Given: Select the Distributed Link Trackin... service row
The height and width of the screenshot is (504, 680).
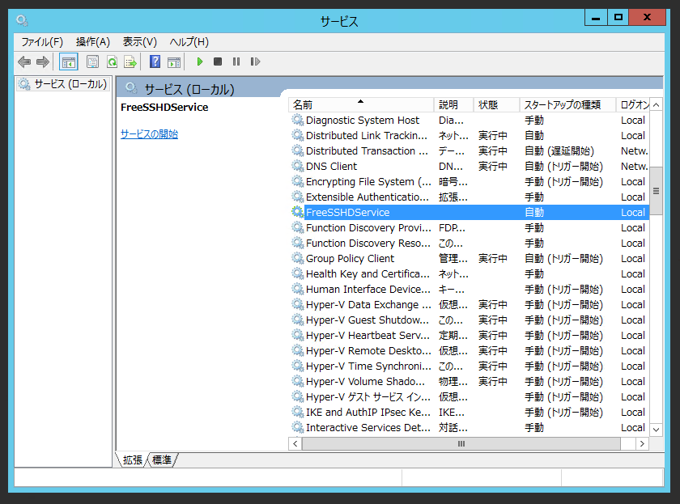Looking at the screenshot, I should (469, 135).
